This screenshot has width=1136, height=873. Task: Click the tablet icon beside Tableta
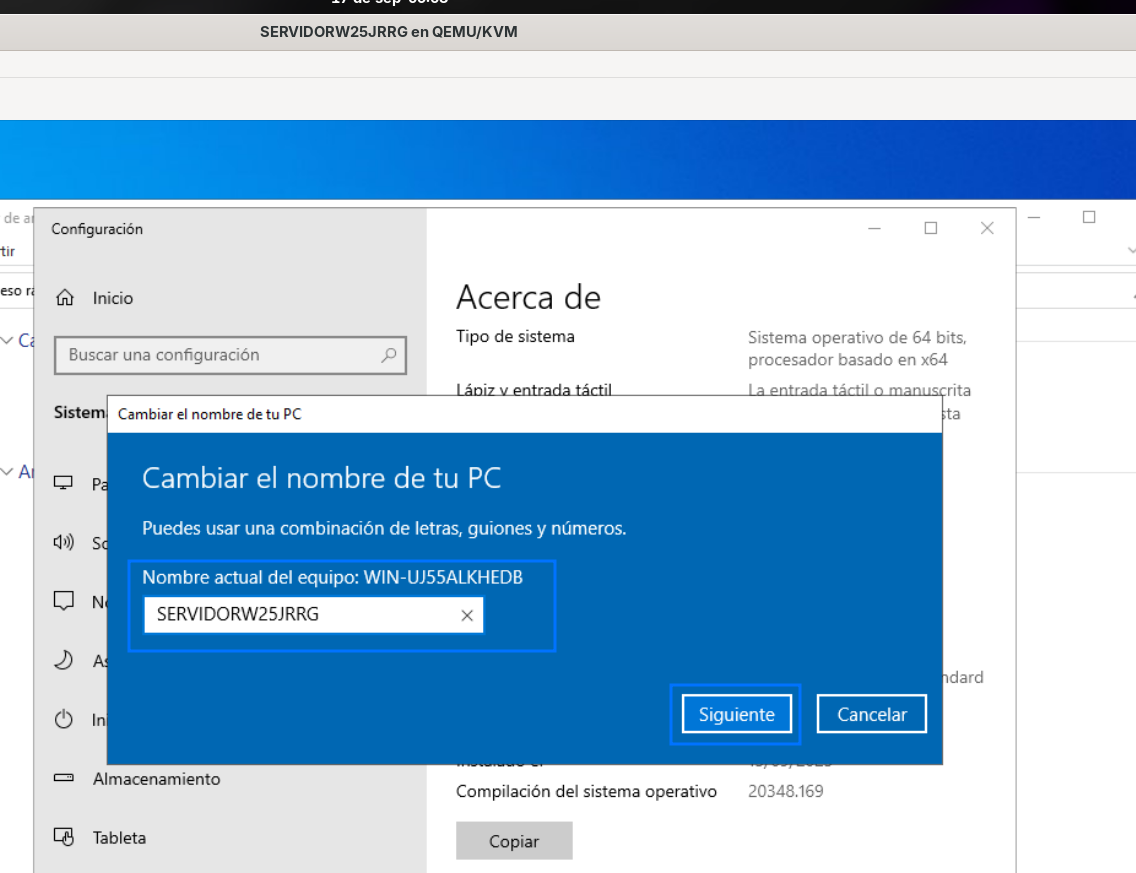point(64,837)
